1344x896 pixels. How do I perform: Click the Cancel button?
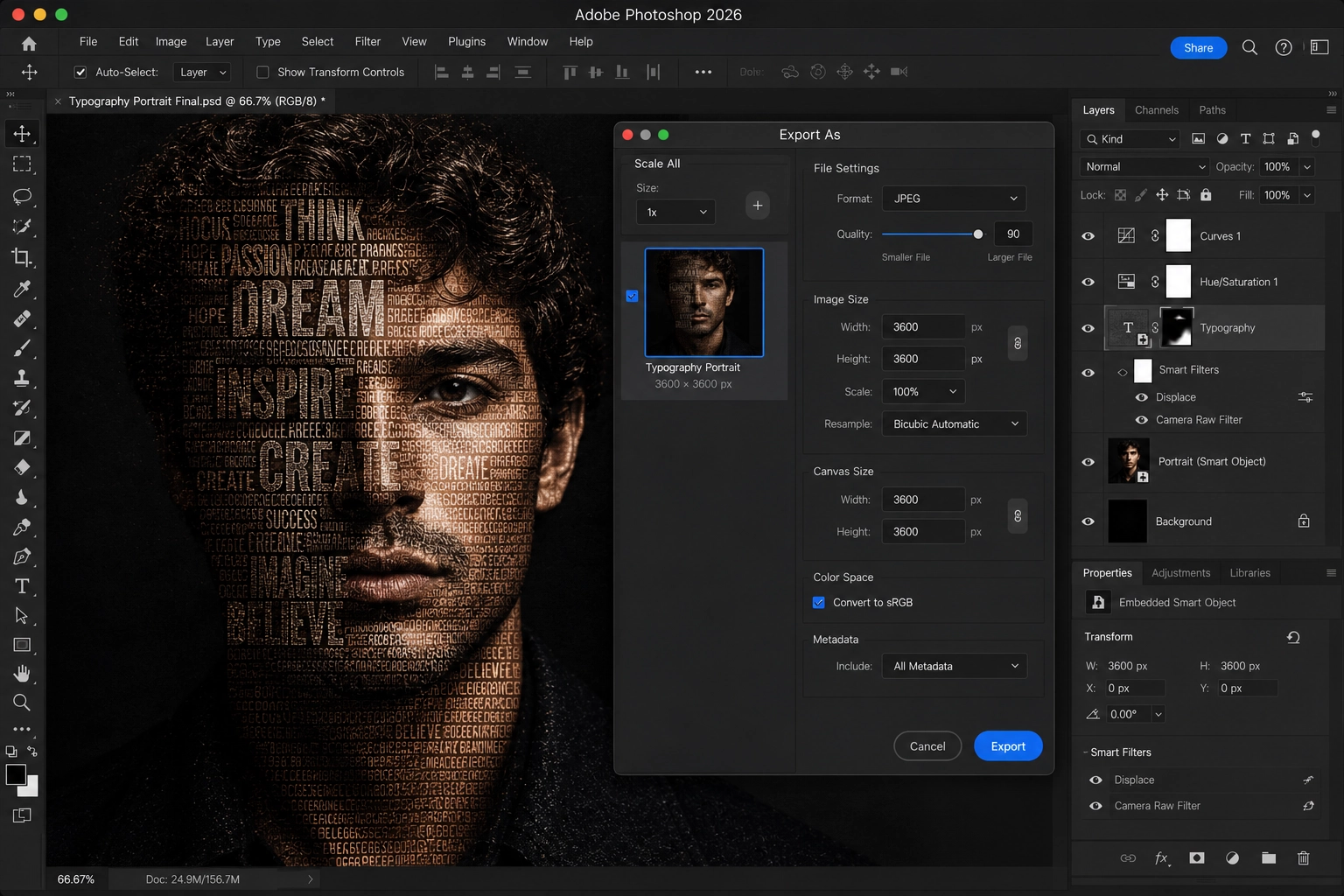(927, 746)
